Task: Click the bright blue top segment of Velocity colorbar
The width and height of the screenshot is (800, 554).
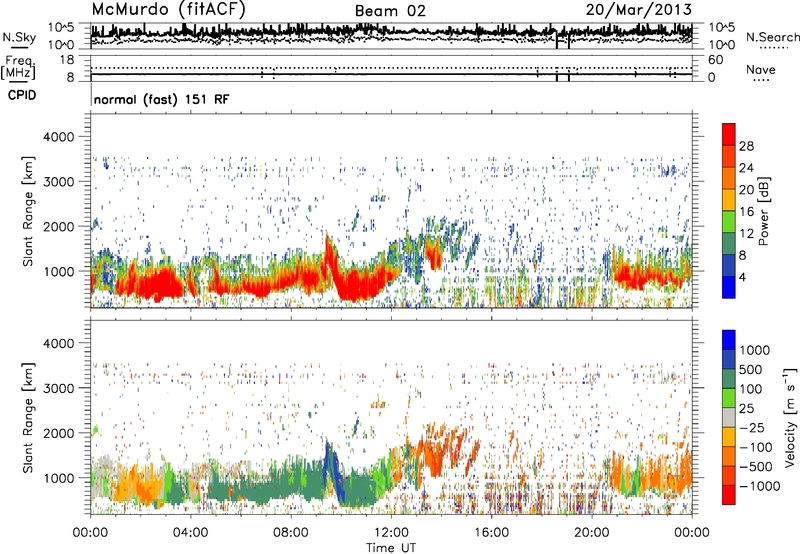Action: (729, 340)
